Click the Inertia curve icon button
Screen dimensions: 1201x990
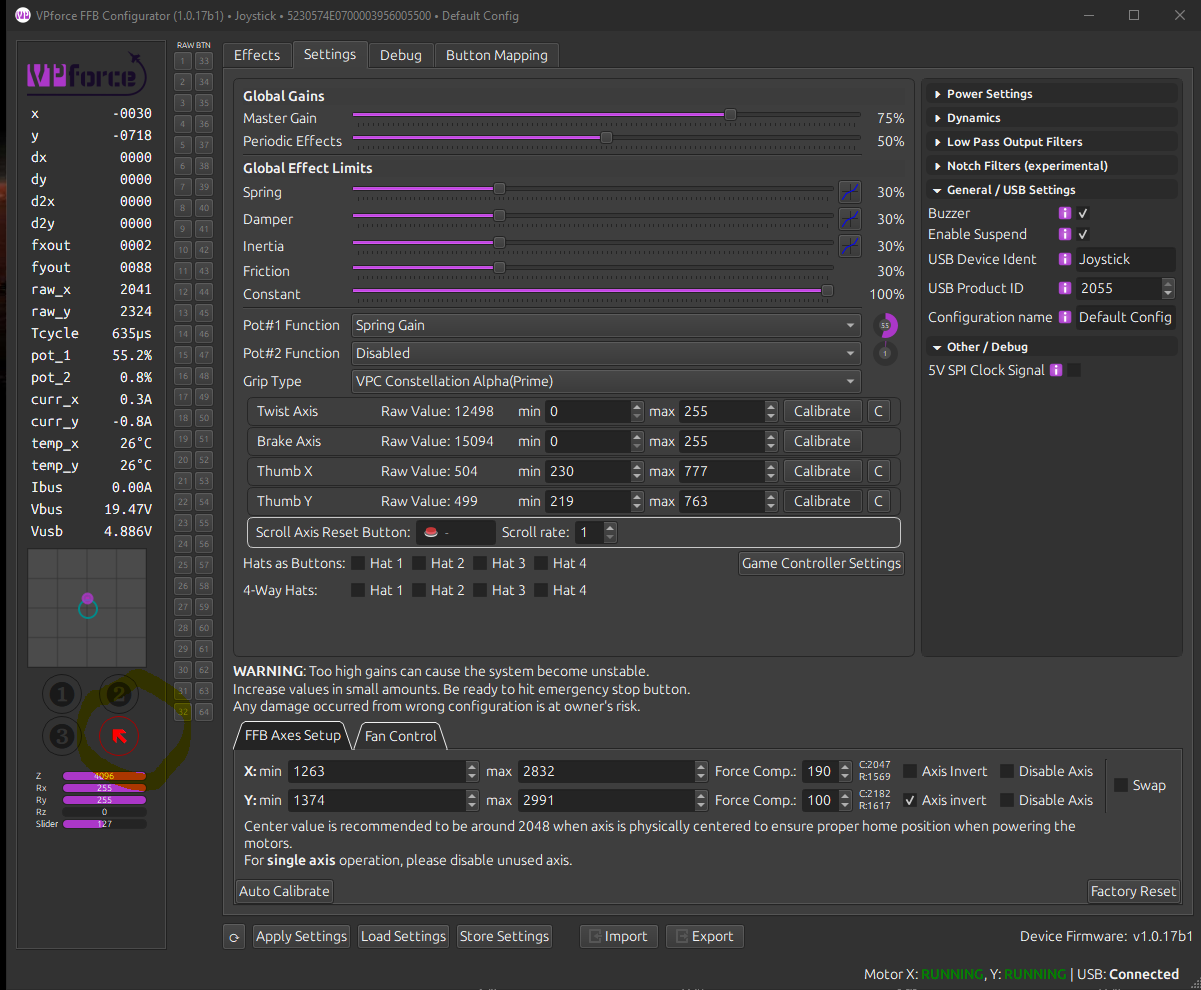[849, 246]
